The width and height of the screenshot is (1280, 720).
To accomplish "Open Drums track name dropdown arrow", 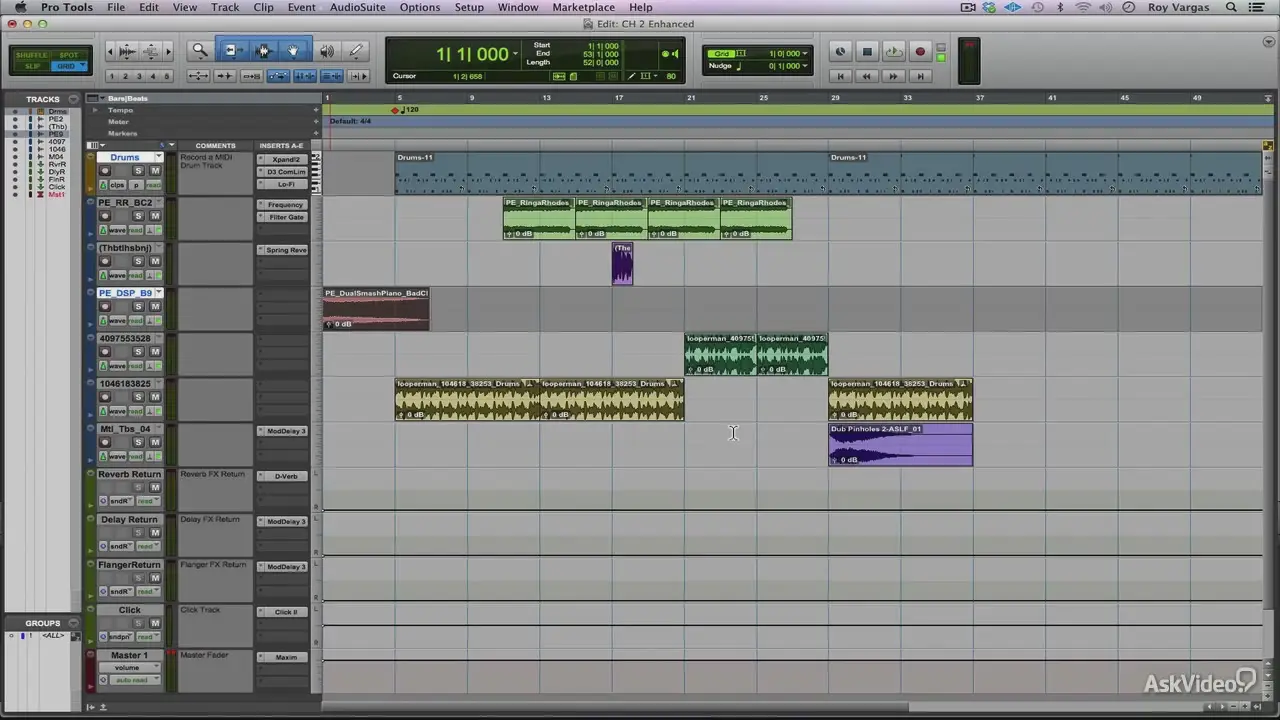I will (158, 157).
